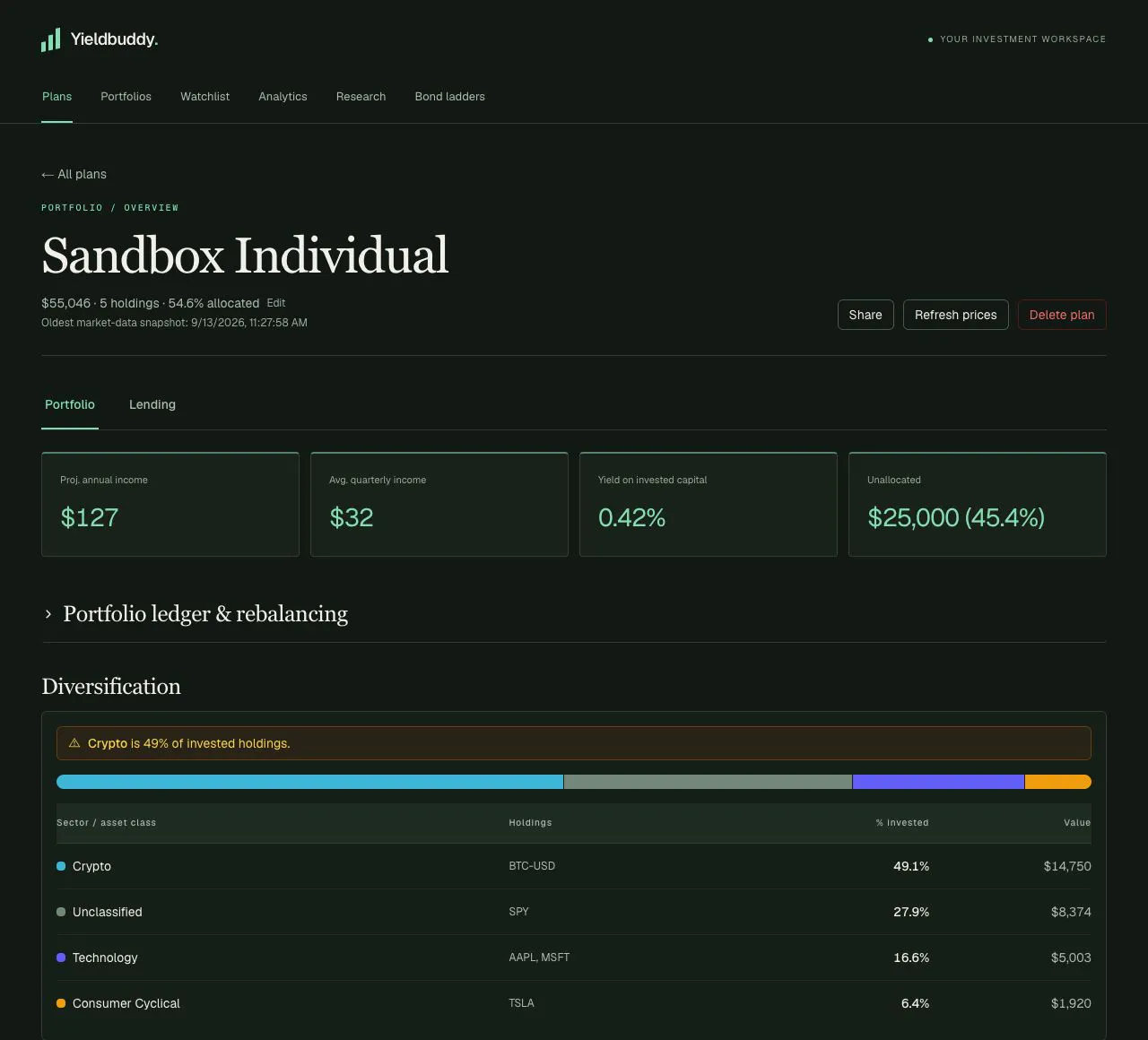The width and height of the screenshot is (1148, 1040).
Task: Go to Bond ladders tab
Action: pyautogui.click(x=449, y=97)
